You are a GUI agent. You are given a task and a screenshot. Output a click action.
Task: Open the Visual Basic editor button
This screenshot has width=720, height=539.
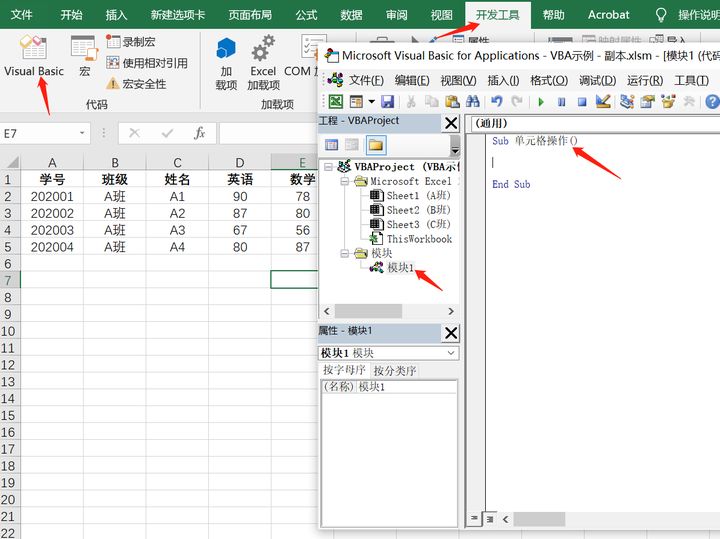pyautogui.click(x=34, y=56)
